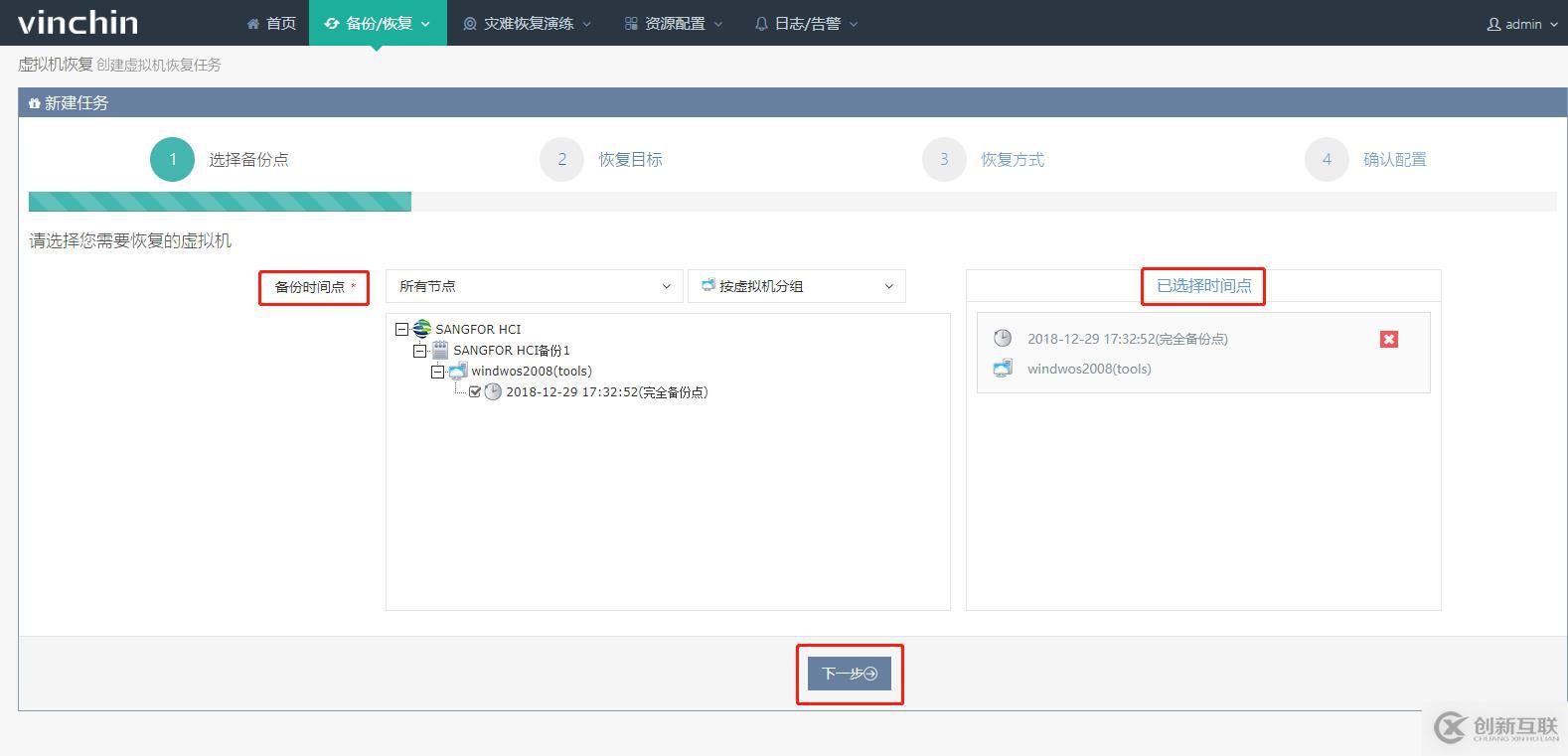Select SANGFOR HCI备份1 tree label
This screenshot has height=756, width=1568.
pyautogui.click(x=512, y=351)
